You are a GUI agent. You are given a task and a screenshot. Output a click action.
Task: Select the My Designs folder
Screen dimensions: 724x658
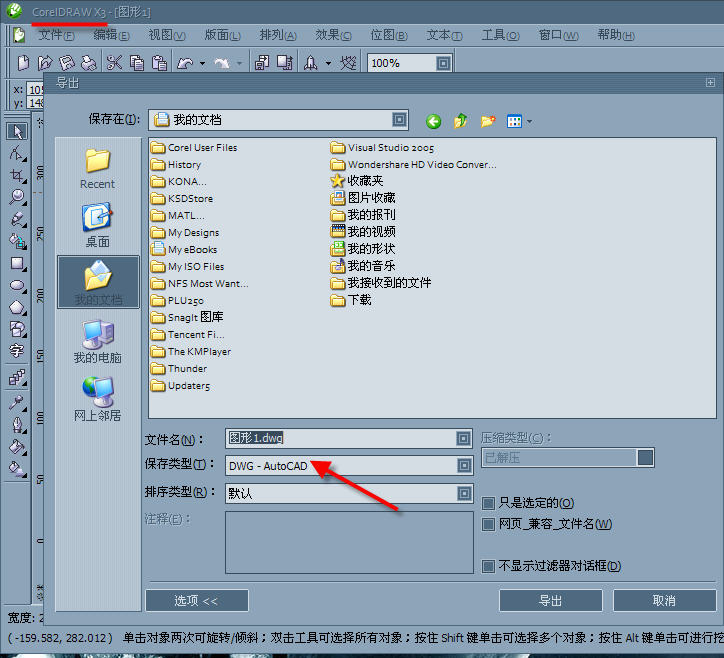185,233
